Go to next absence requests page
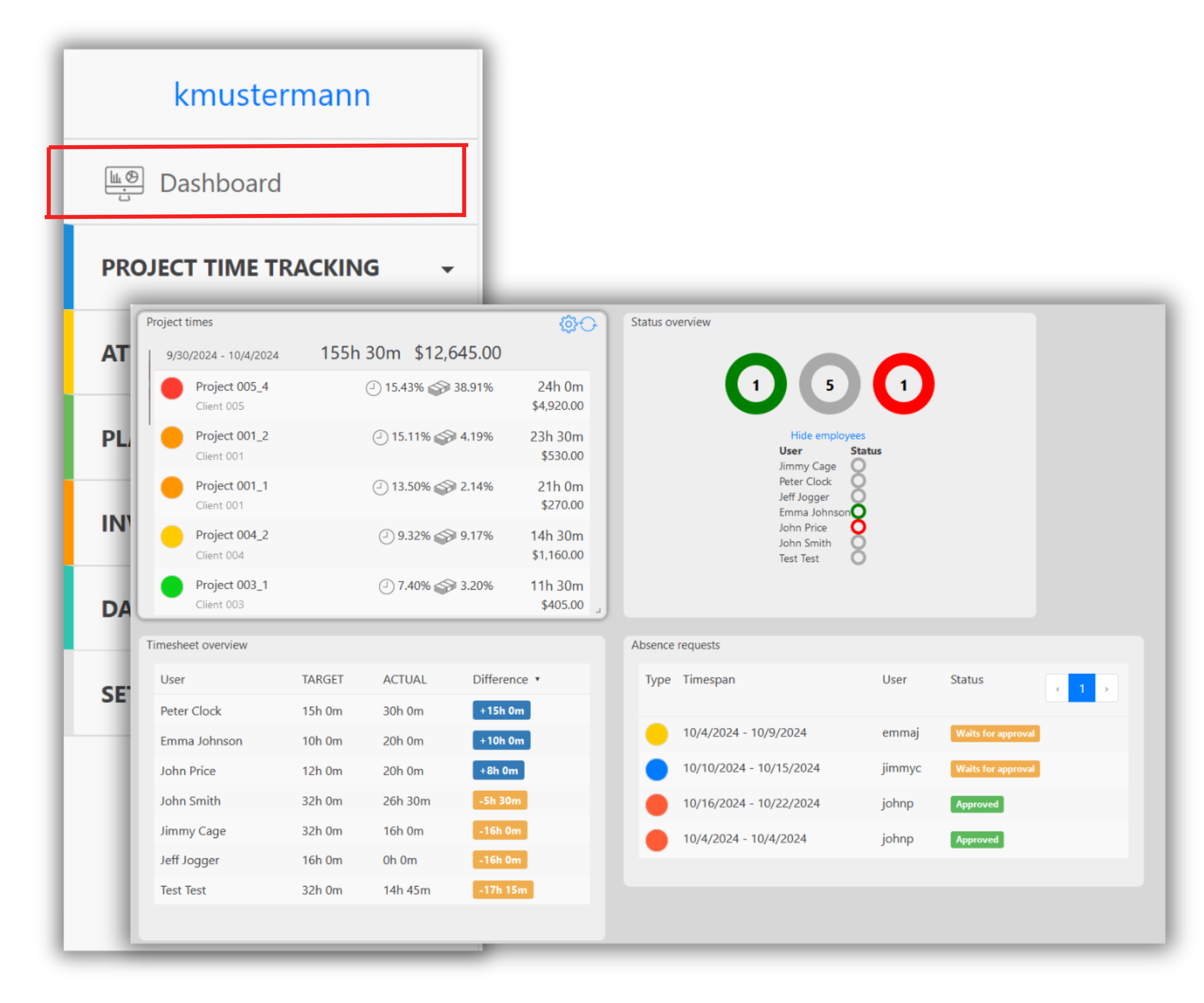 [1106, 689]
